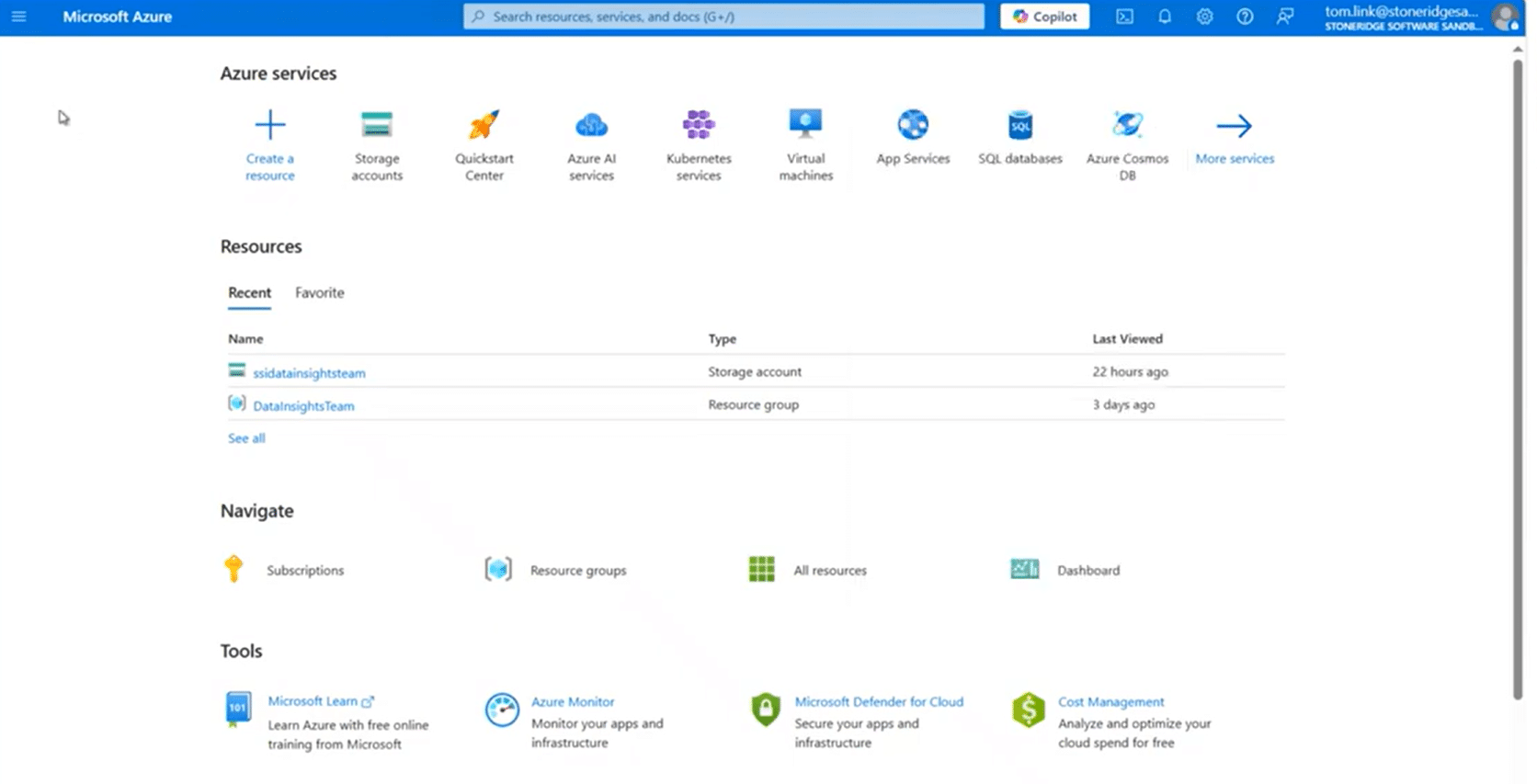The height and width of the screenshot is (784, 1537).
Task: Launch the Copilot button
Action: click(x=1044, y=17)
